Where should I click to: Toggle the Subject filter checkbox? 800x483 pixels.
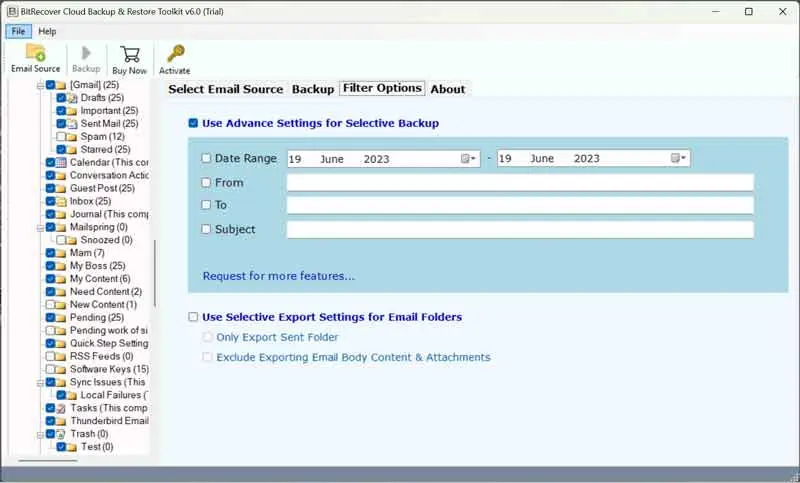(206, 229)
